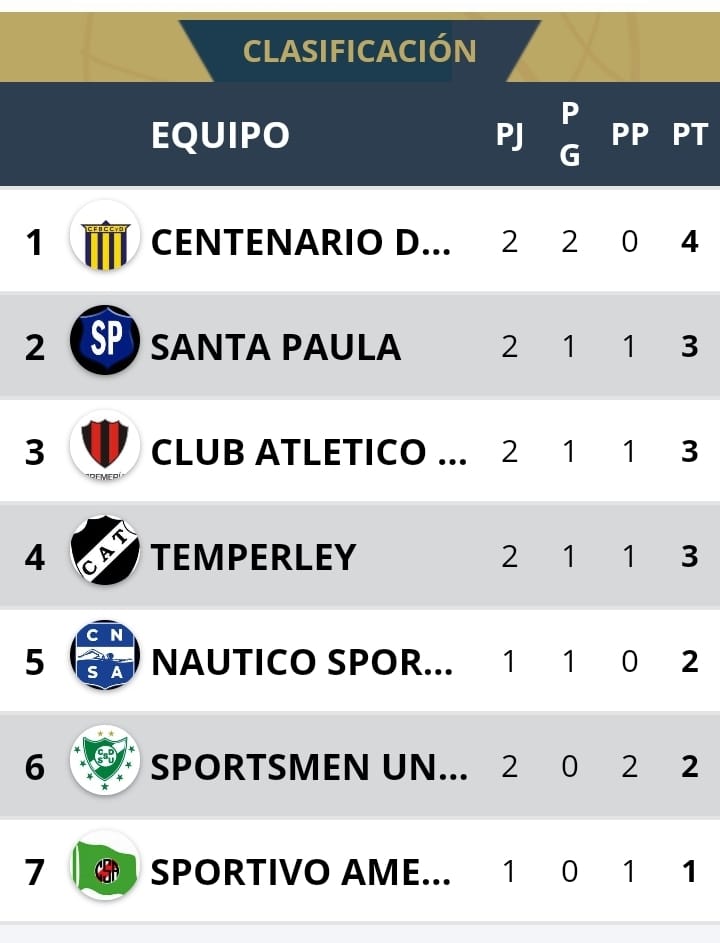Open the NAUTICO SPOR... team link
The height and width of the screenshot is (943, 720).
[302, 661]
